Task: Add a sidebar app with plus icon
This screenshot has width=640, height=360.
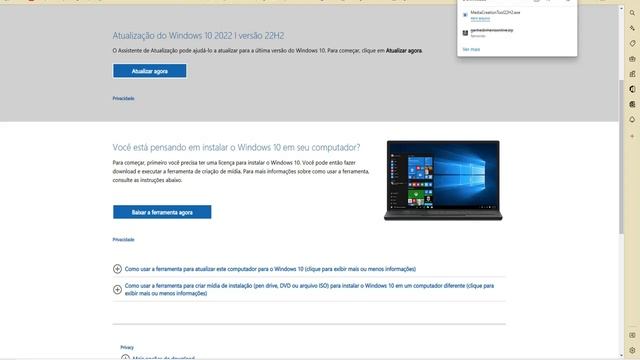Action: tap(632, 136)
